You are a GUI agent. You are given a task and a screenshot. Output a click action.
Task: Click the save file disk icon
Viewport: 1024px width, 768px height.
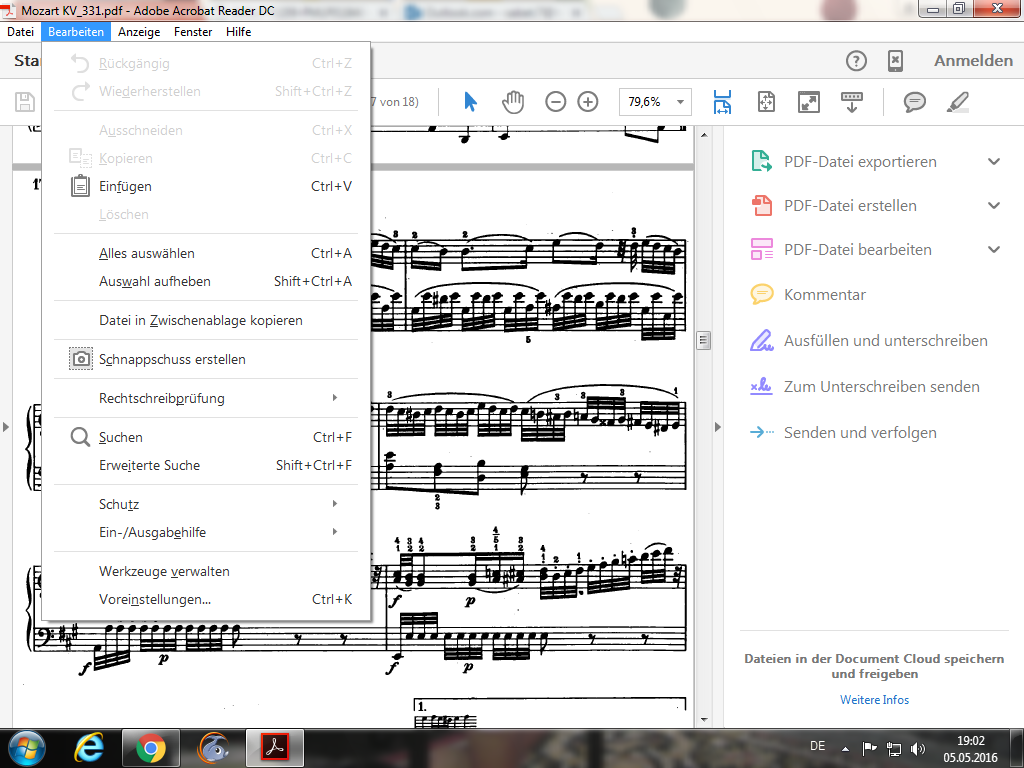[25, 102]
